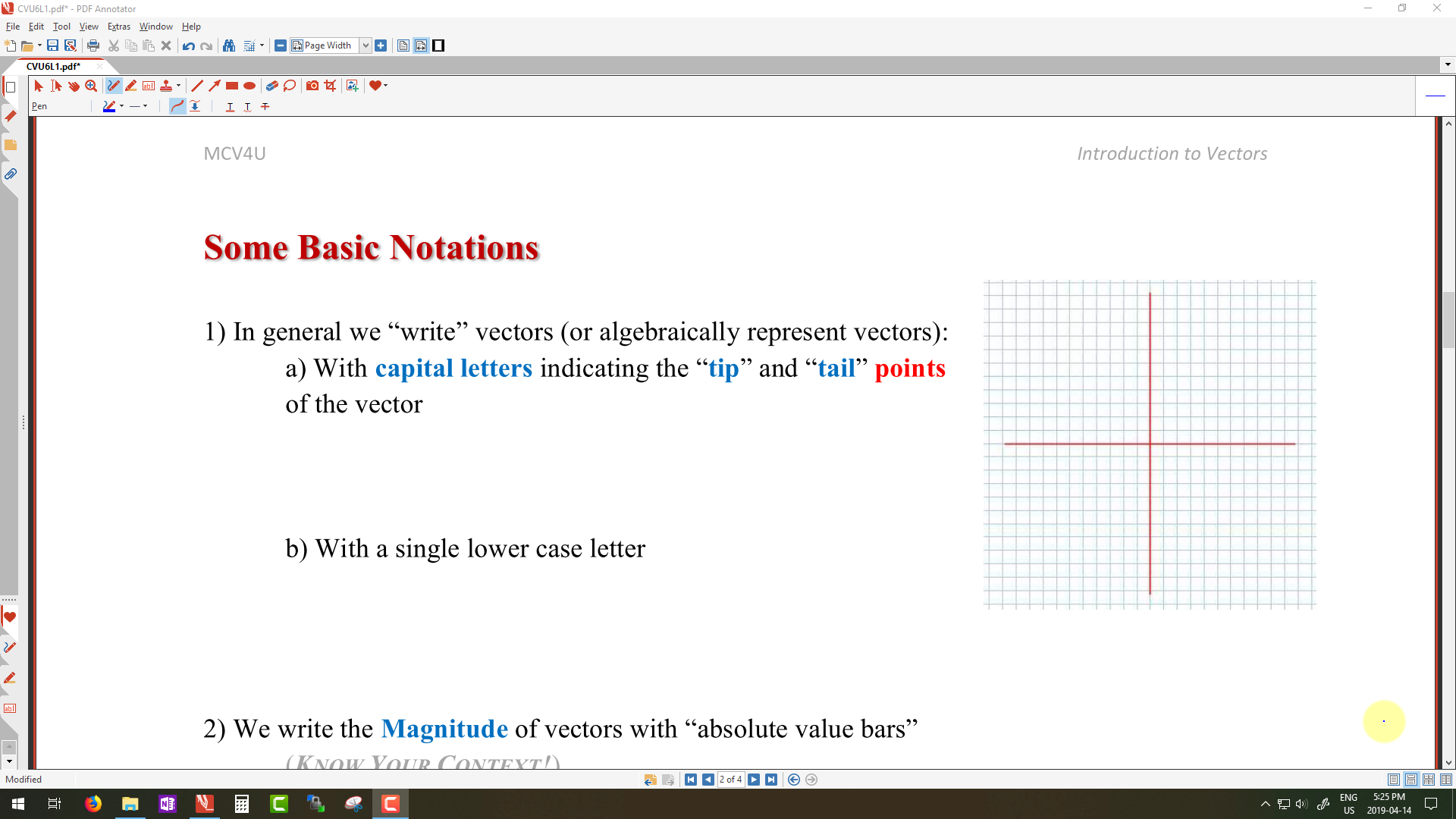The height and width of the screenshot is (819, 1456).
Task: Select the Eraser tool
Action: (271, 86)
